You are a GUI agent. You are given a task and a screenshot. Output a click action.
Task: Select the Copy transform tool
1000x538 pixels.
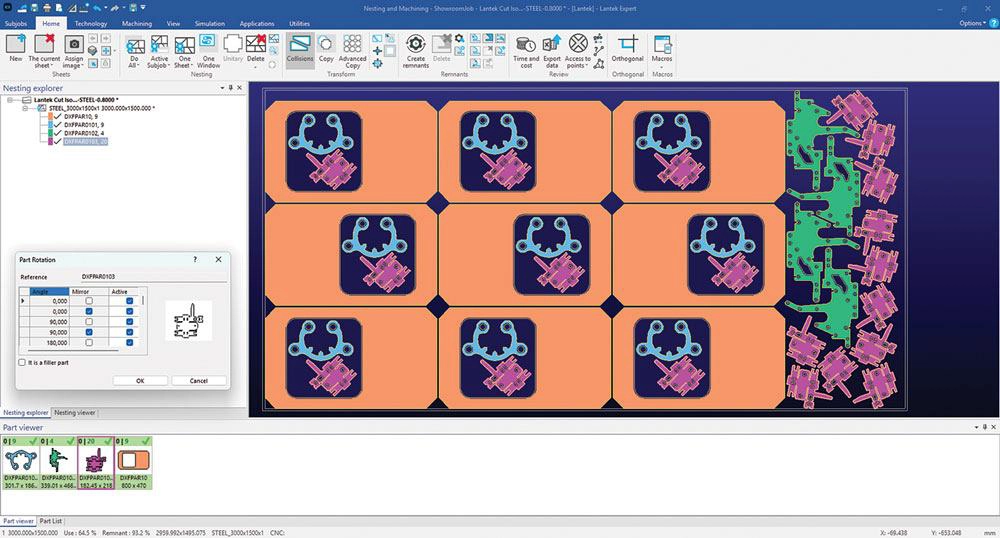pyautogui.click(x=326, y=45)
